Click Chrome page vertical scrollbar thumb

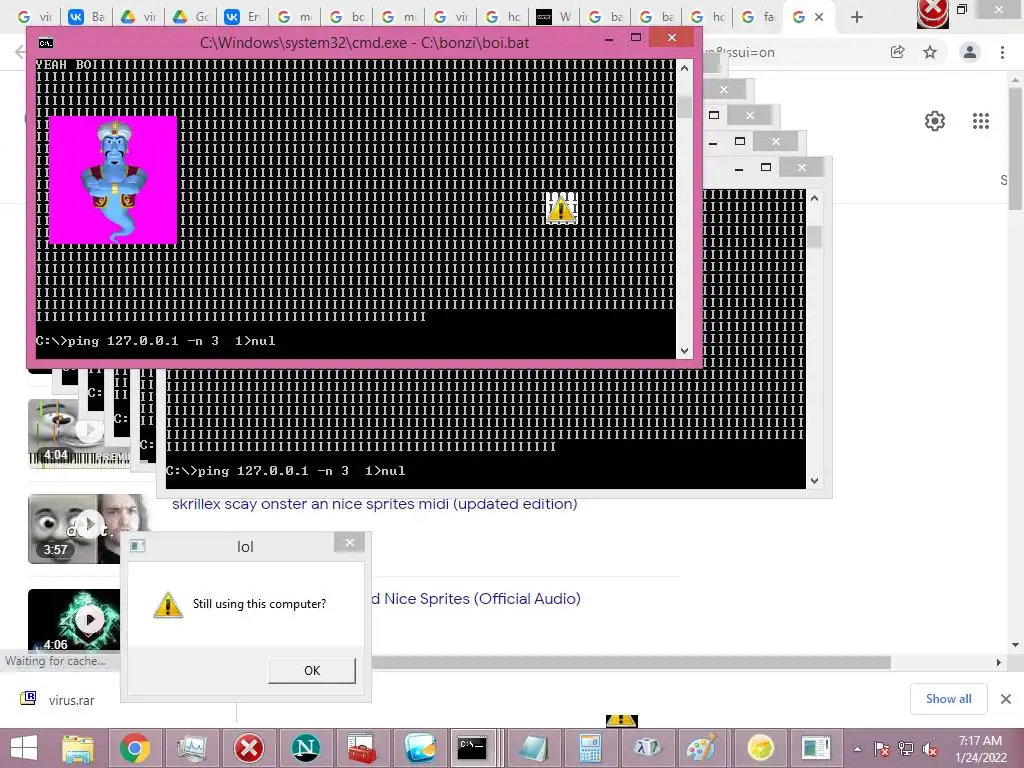[1015, 150]
